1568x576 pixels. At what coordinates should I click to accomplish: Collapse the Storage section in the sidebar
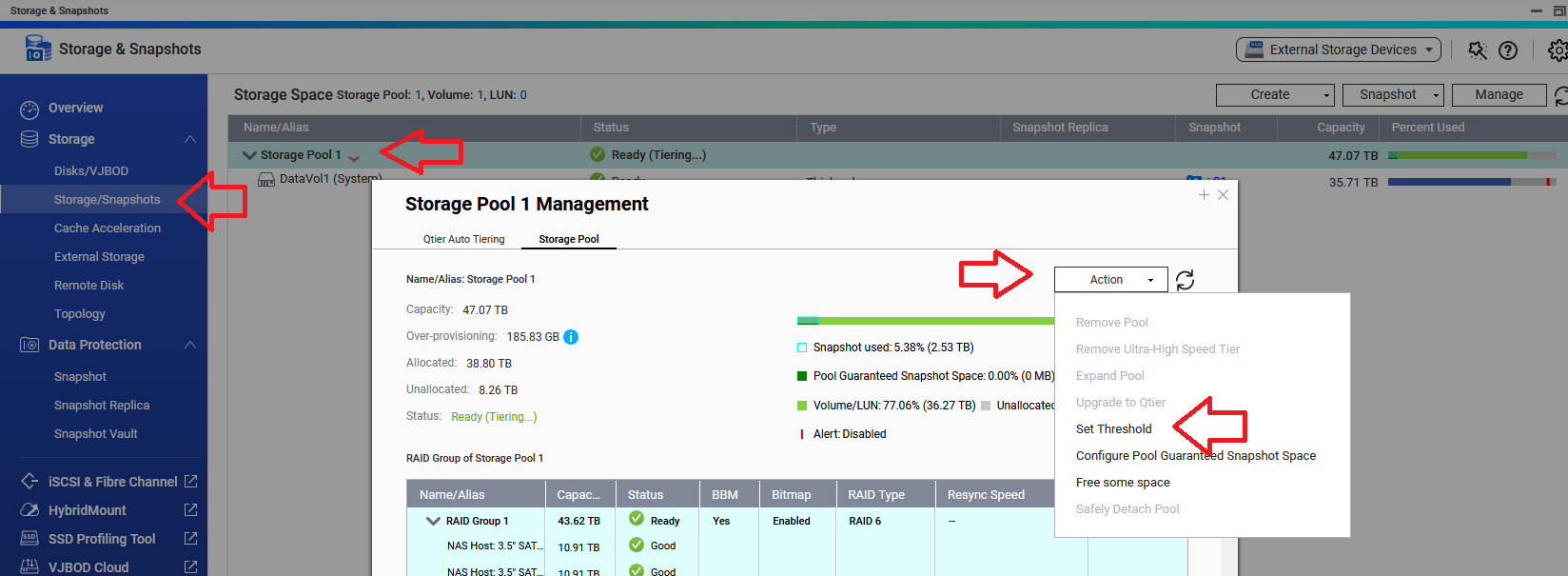pos(190,139)
